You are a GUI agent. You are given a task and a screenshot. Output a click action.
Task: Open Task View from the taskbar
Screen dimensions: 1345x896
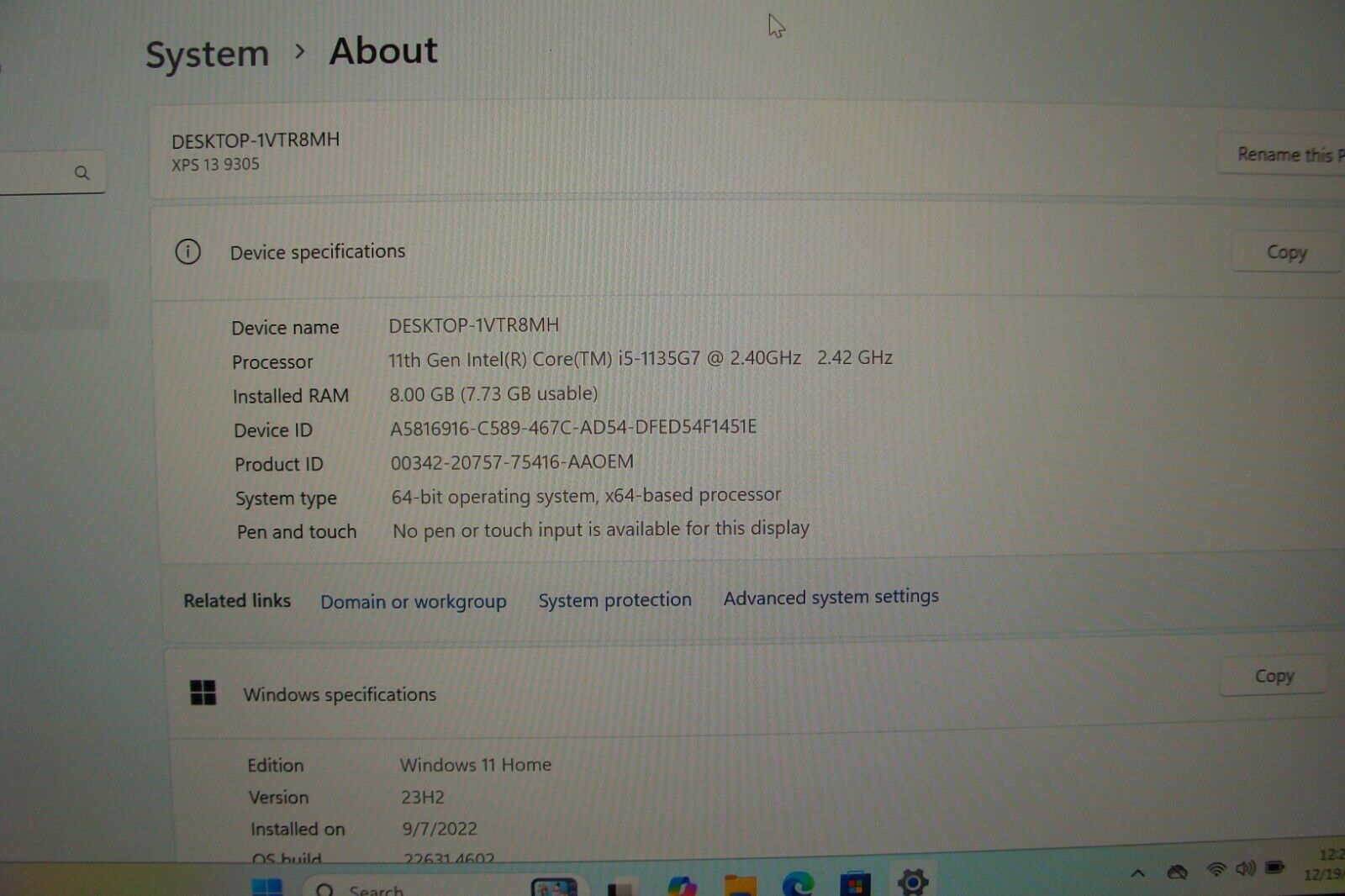point(621,888)
